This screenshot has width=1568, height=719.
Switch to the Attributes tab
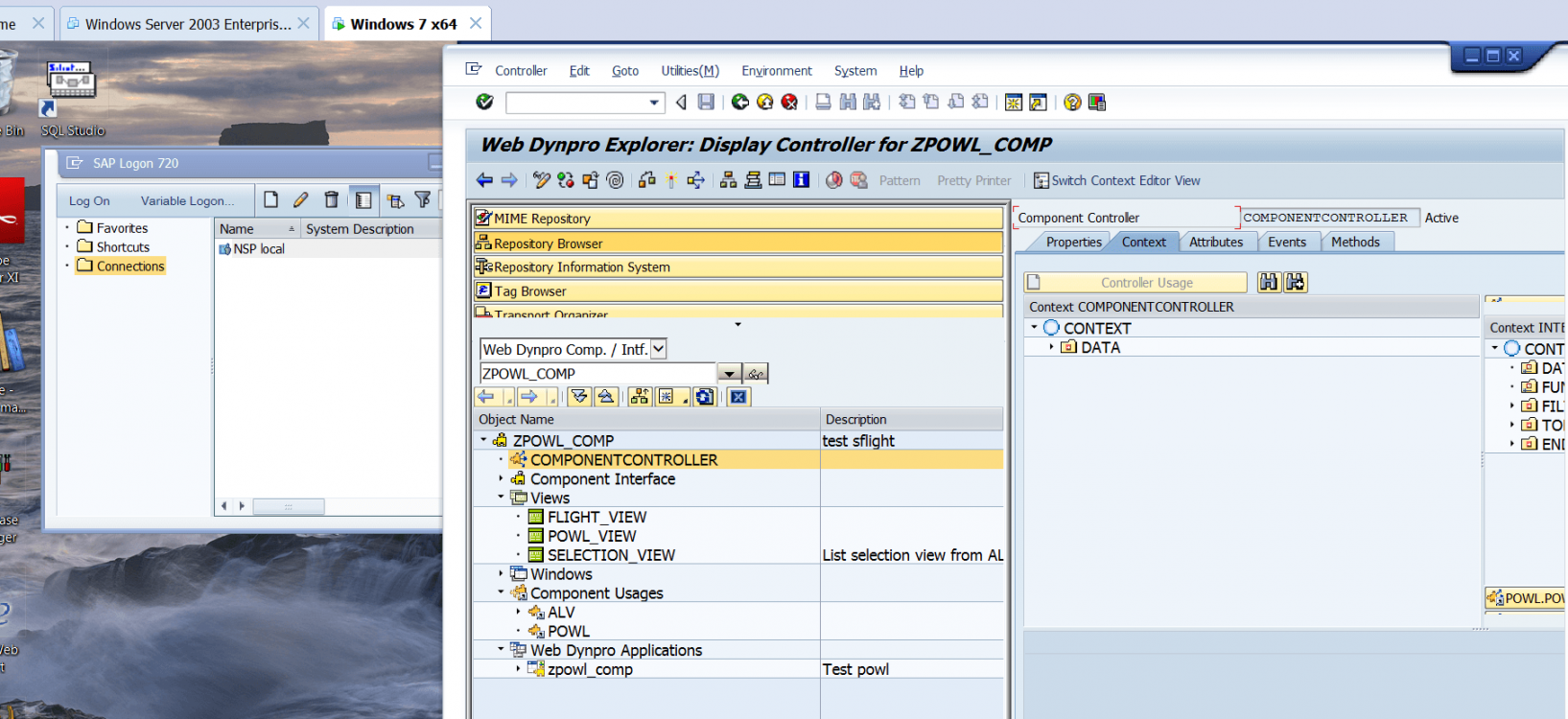click(x=1216, y=242)
